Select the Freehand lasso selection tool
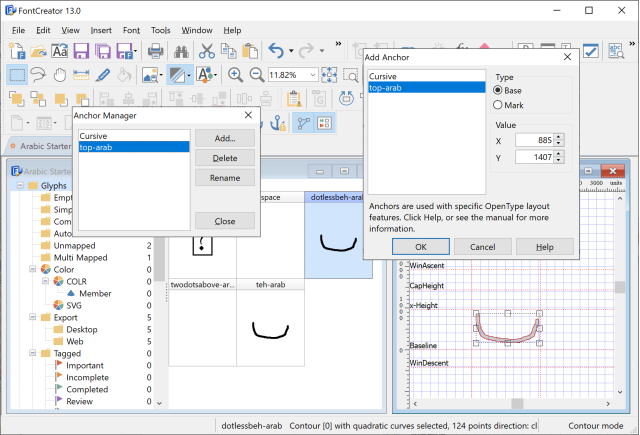This screenshot has height=435, width=640. [40, 75]
